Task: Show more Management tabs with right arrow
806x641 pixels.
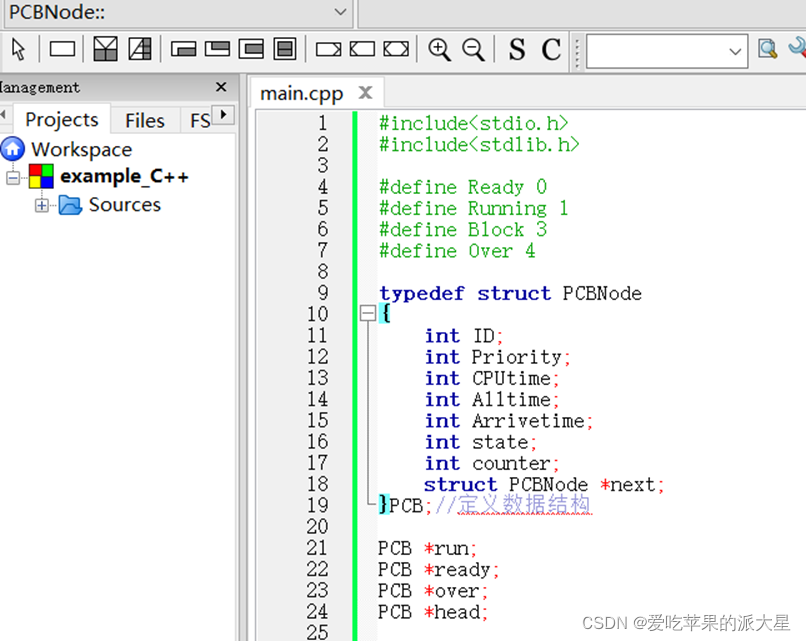Action: click(x=224, y=114)
